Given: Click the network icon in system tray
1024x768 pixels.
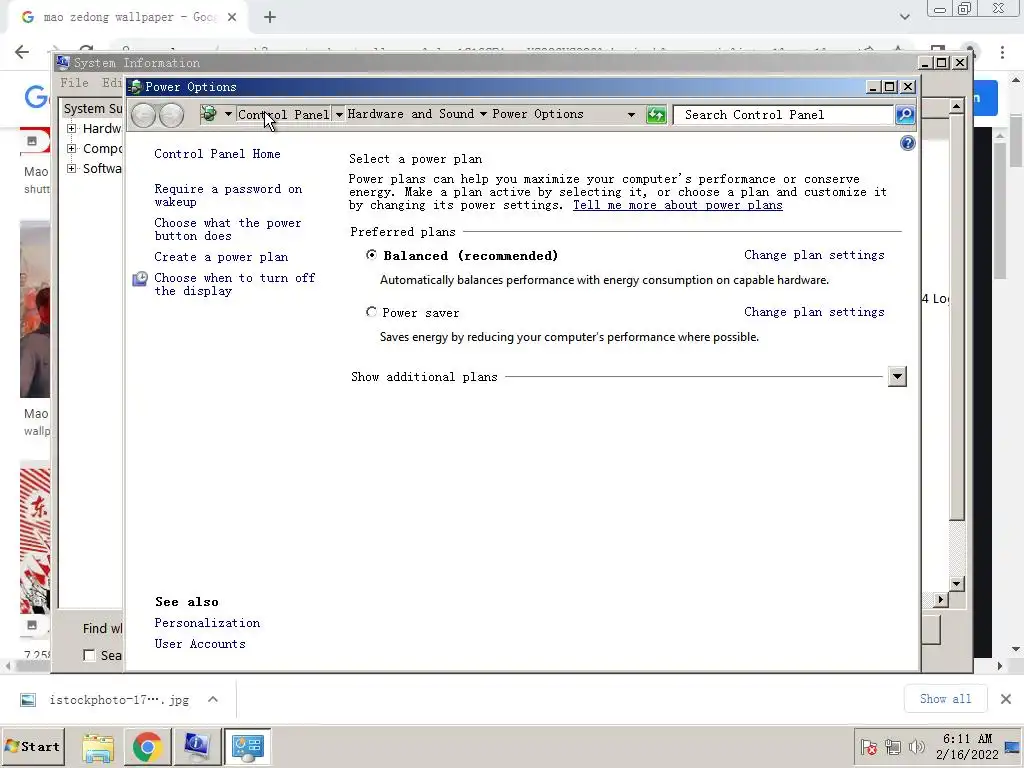Looking at the screenshot, I should click(893, 747).
